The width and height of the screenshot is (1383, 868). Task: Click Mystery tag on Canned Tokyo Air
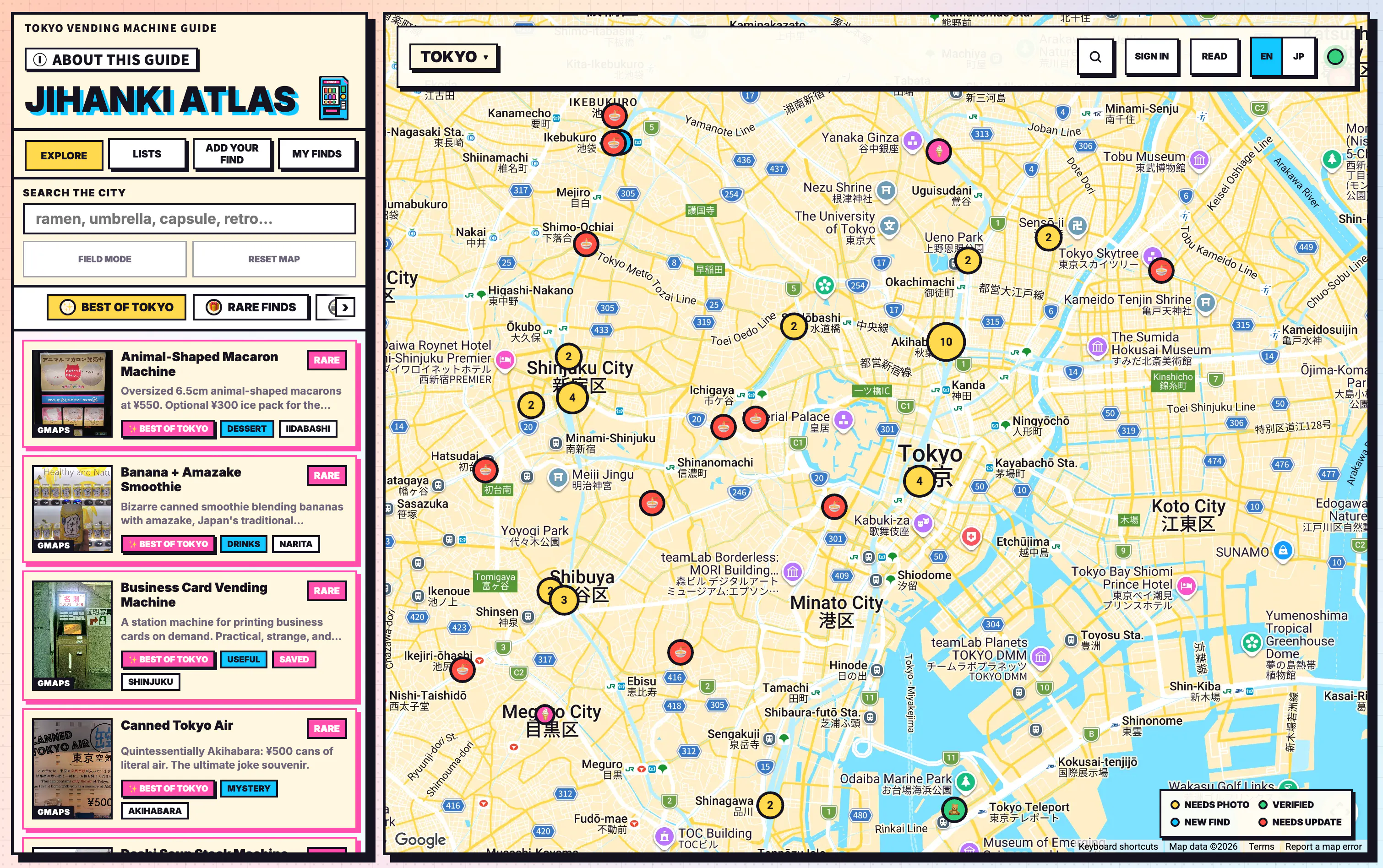tap(249, 788)
